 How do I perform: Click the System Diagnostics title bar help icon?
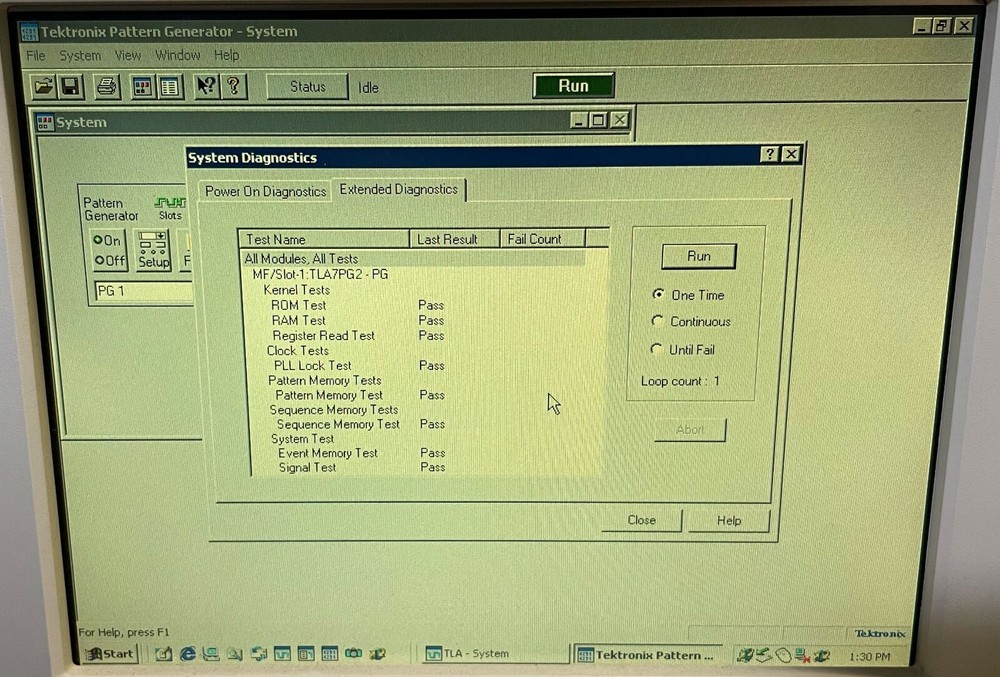(770, 154)
